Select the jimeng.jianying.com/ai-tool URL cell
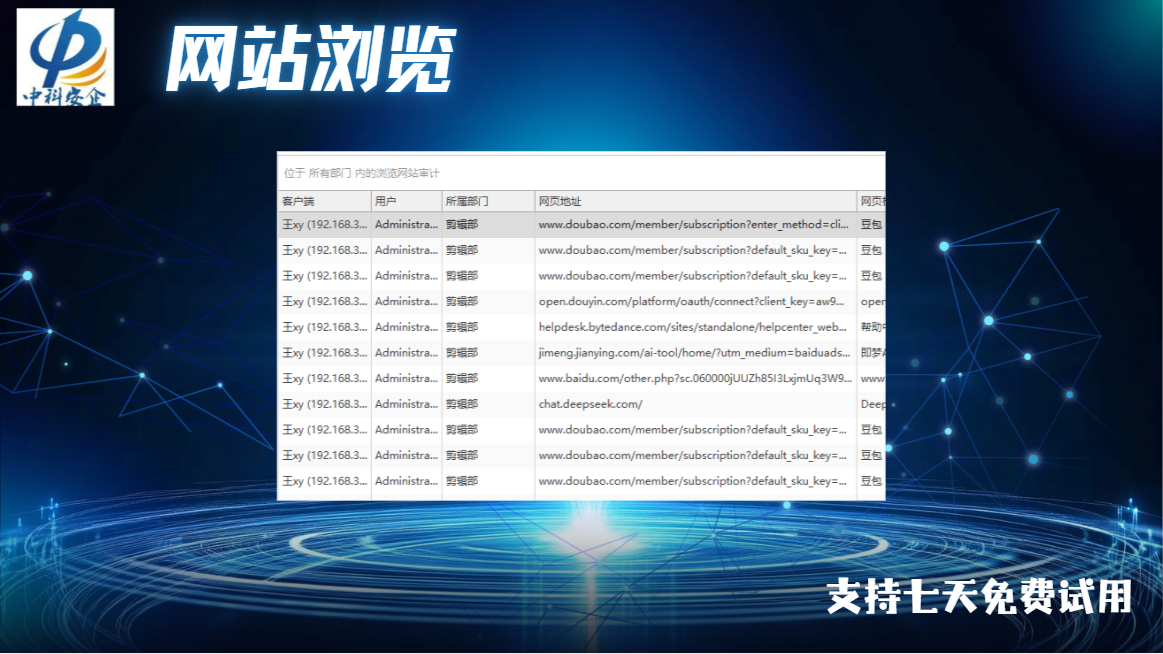Screen dimensions: 1163x654 pyautogui.click(x=694, y=352)
